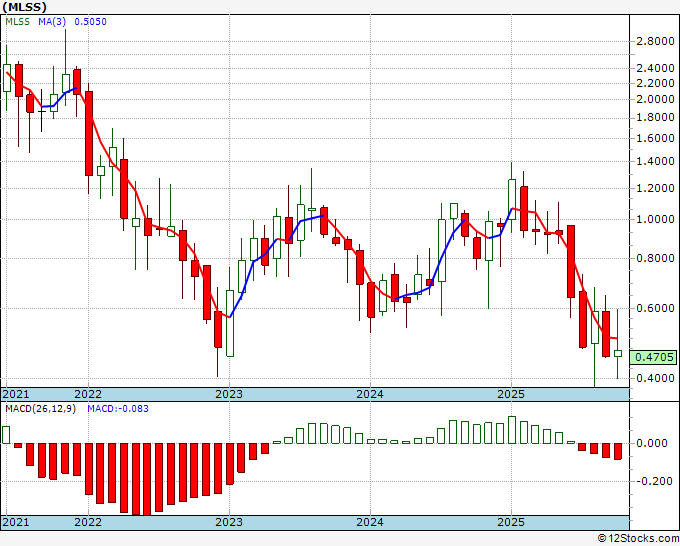Click the 0.6000 price axis label
Screen dimensions: 680x546
point(655,308)
